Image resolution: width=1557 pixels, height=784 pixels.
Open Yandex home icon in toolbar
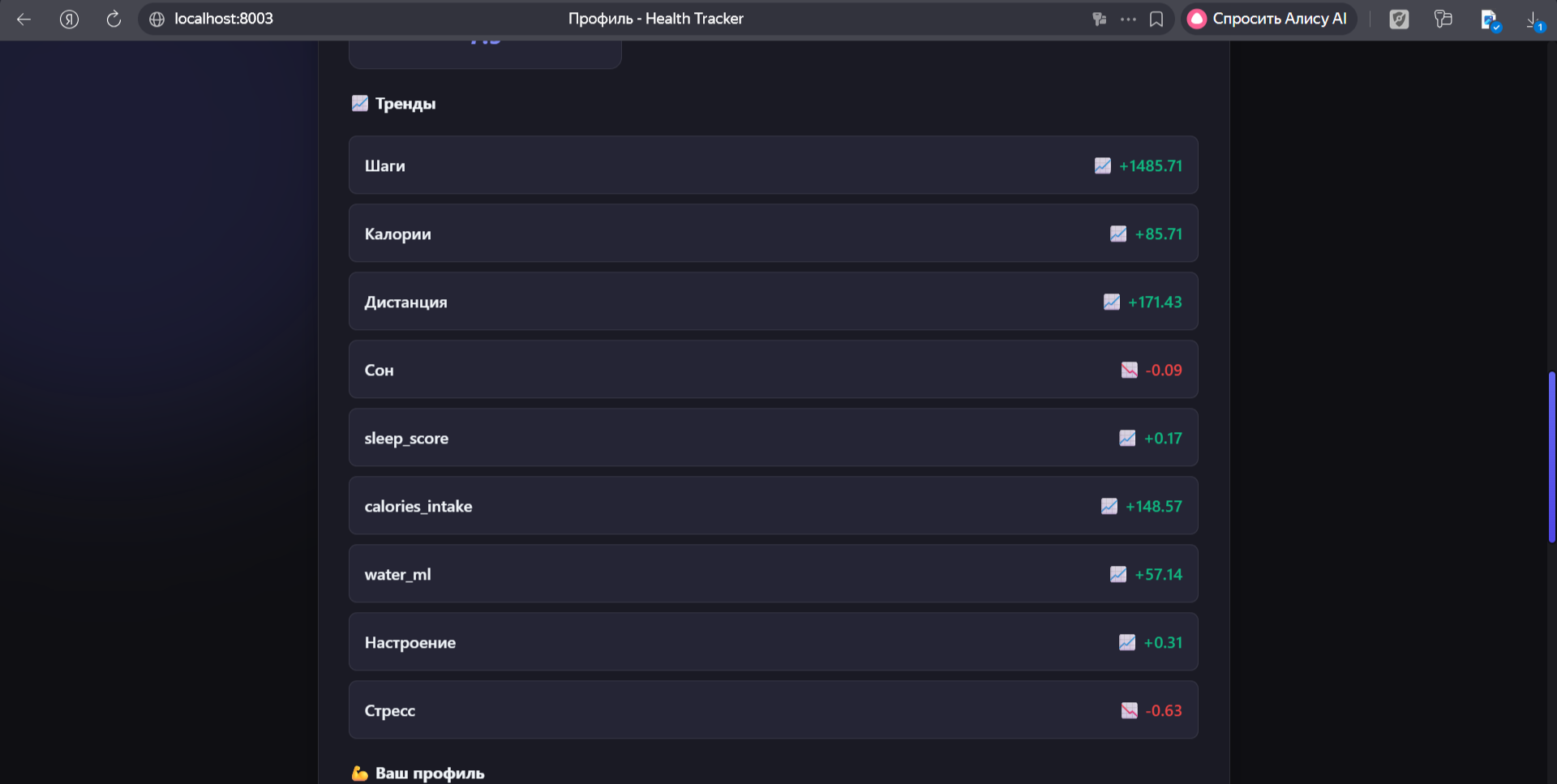(x=69, y=19)
